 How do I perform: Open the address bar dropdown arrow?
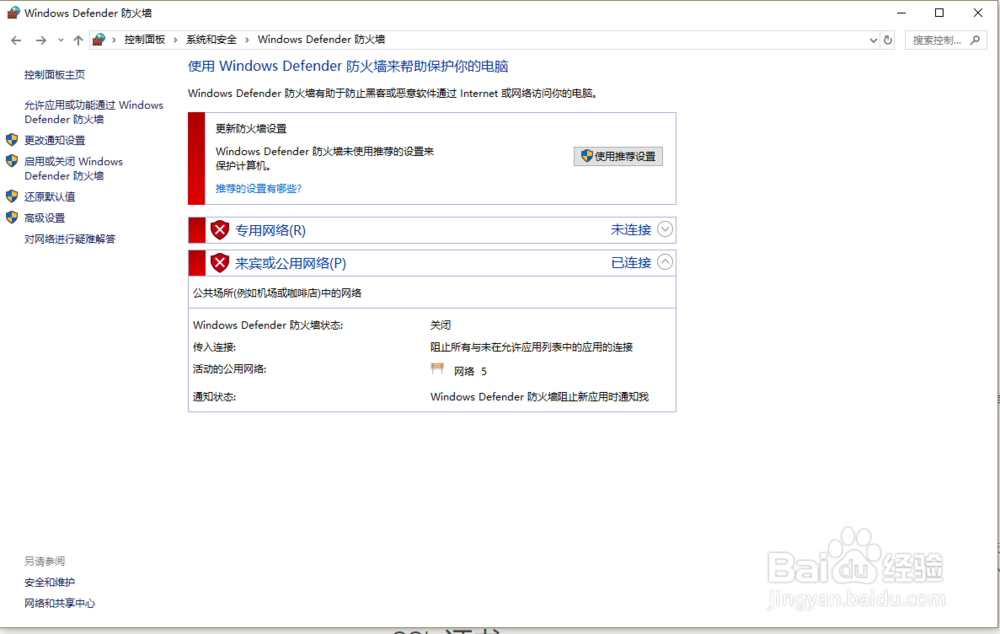872,39
